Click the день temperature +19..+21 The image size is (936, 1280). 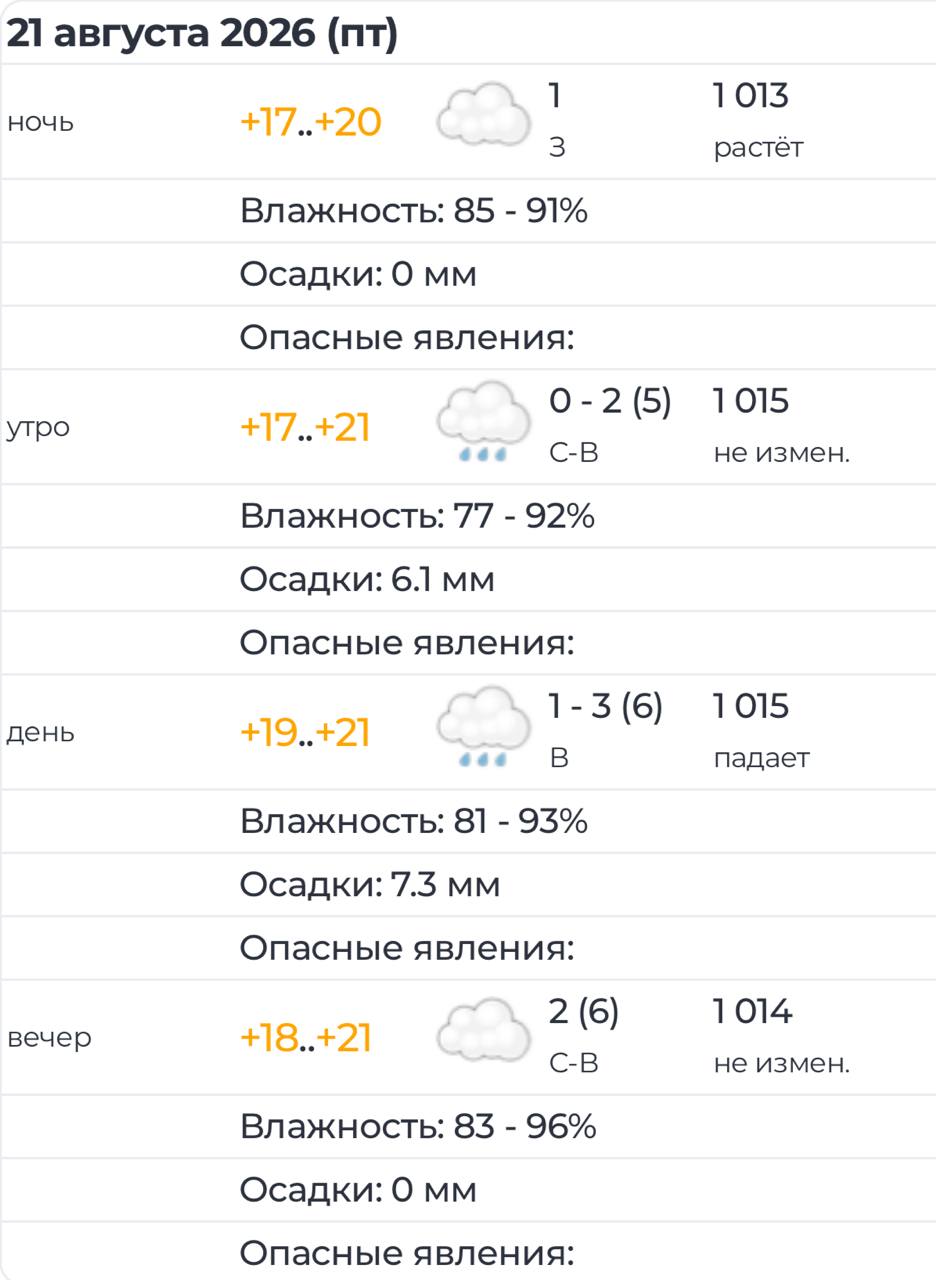(305, 733)
